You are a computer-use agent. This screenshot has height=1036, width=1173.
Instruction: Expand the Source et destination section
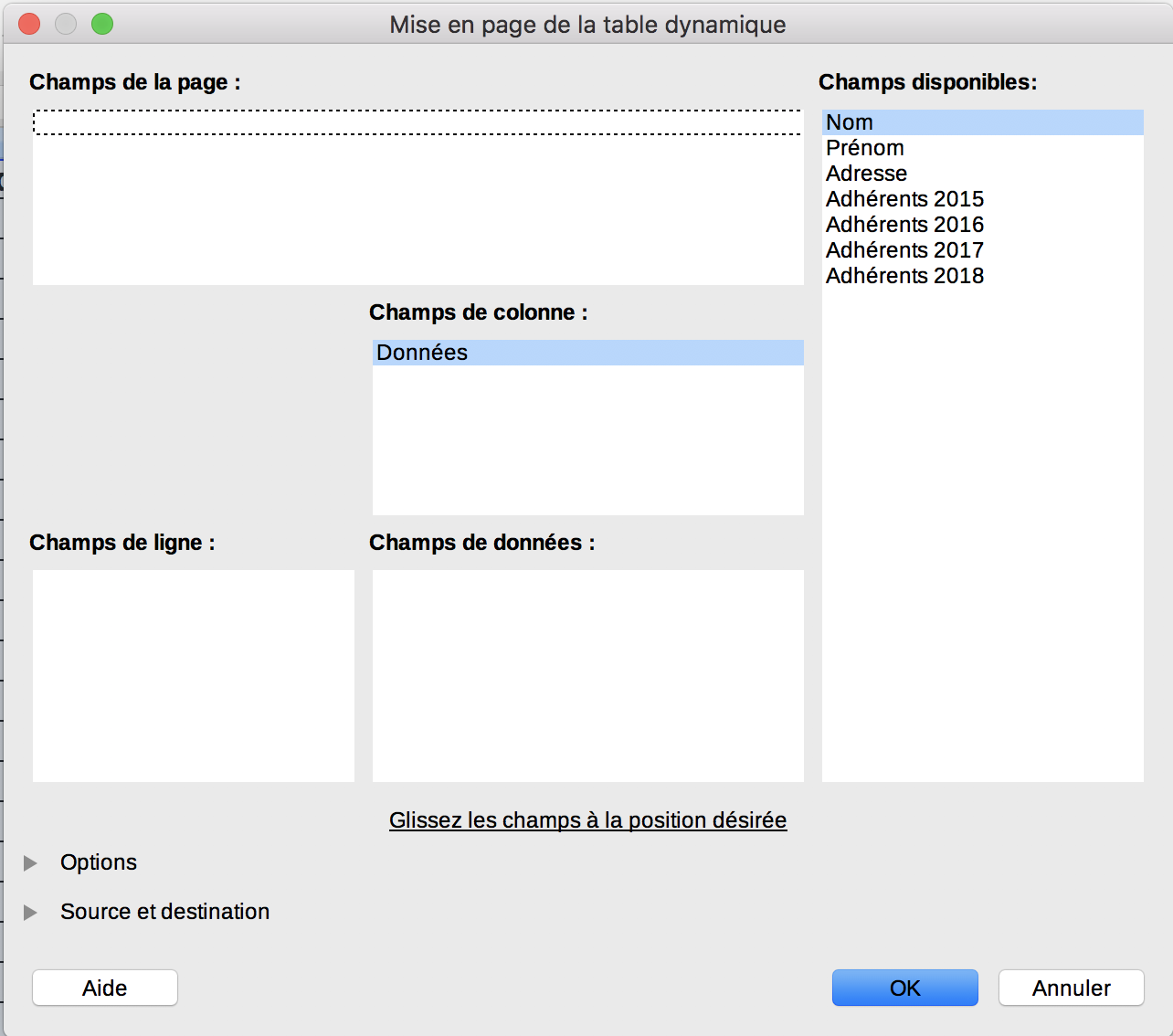[31, 912]
